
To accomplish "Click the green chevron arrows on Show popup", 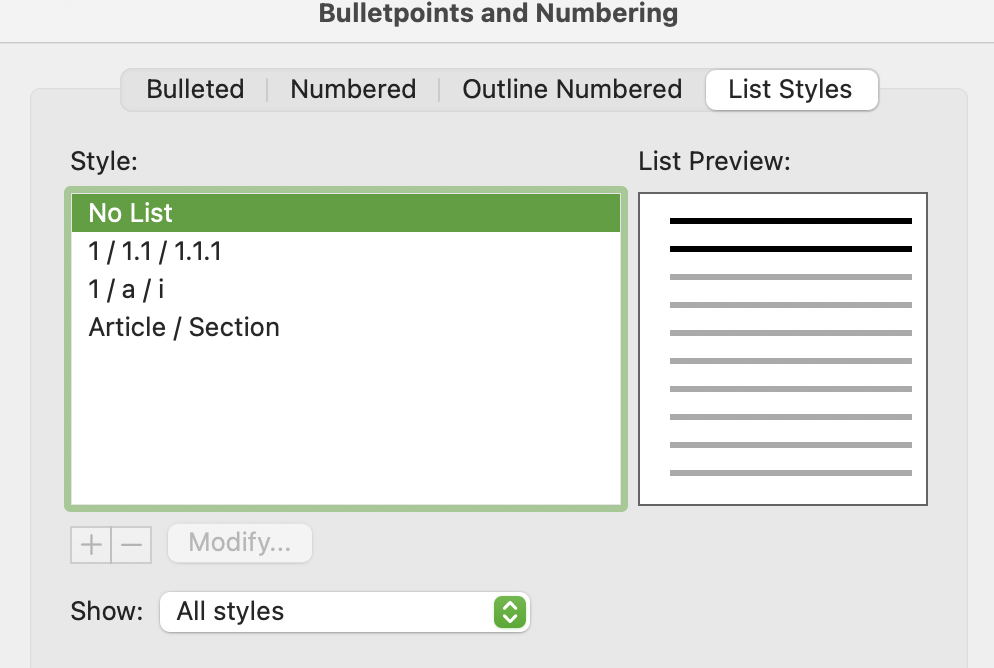I will point(510,612).
